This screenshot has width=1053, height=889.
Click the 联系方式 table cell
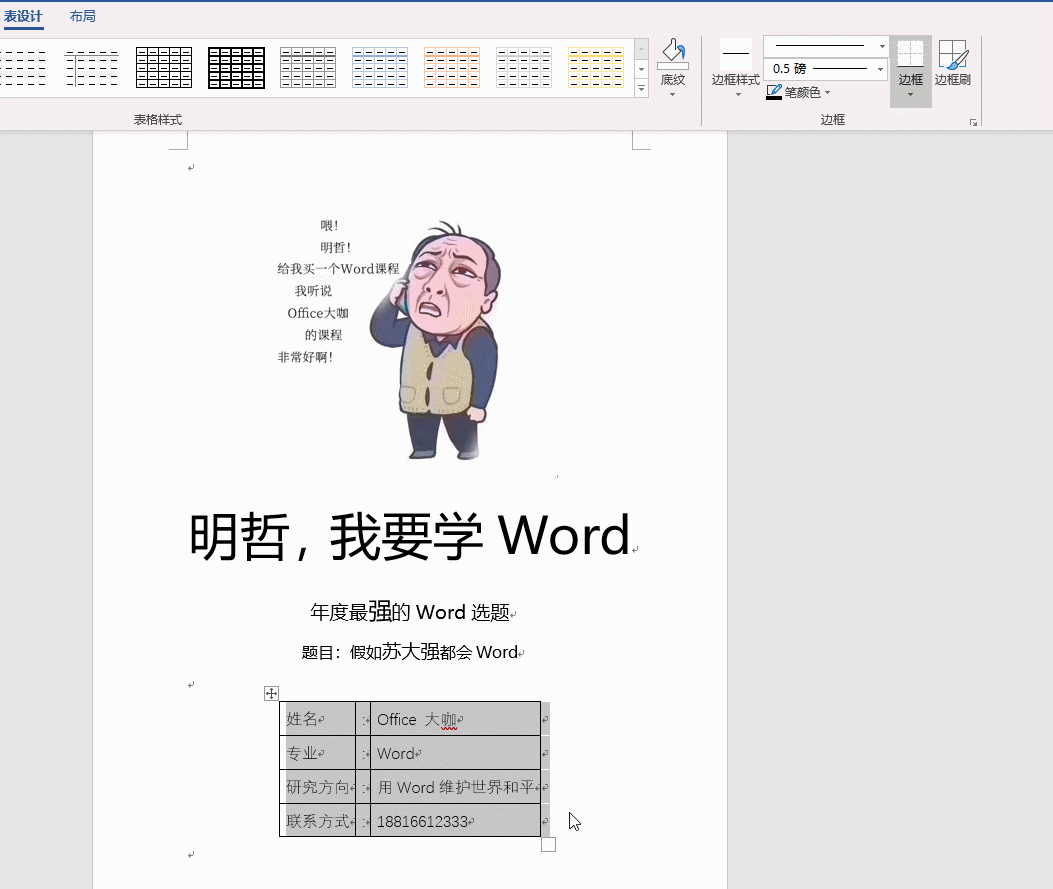tap(318, 821)
